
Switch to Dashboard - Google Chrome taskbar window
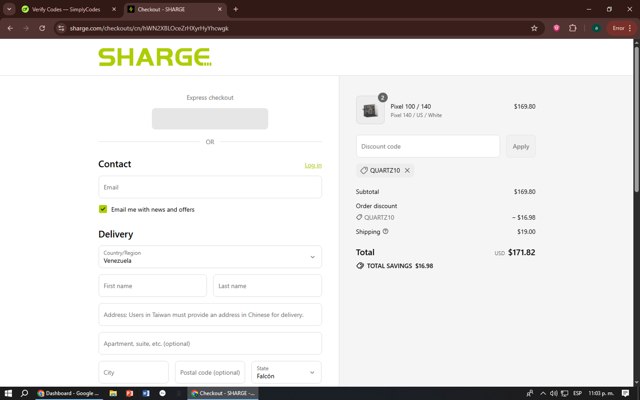[68, 393]
